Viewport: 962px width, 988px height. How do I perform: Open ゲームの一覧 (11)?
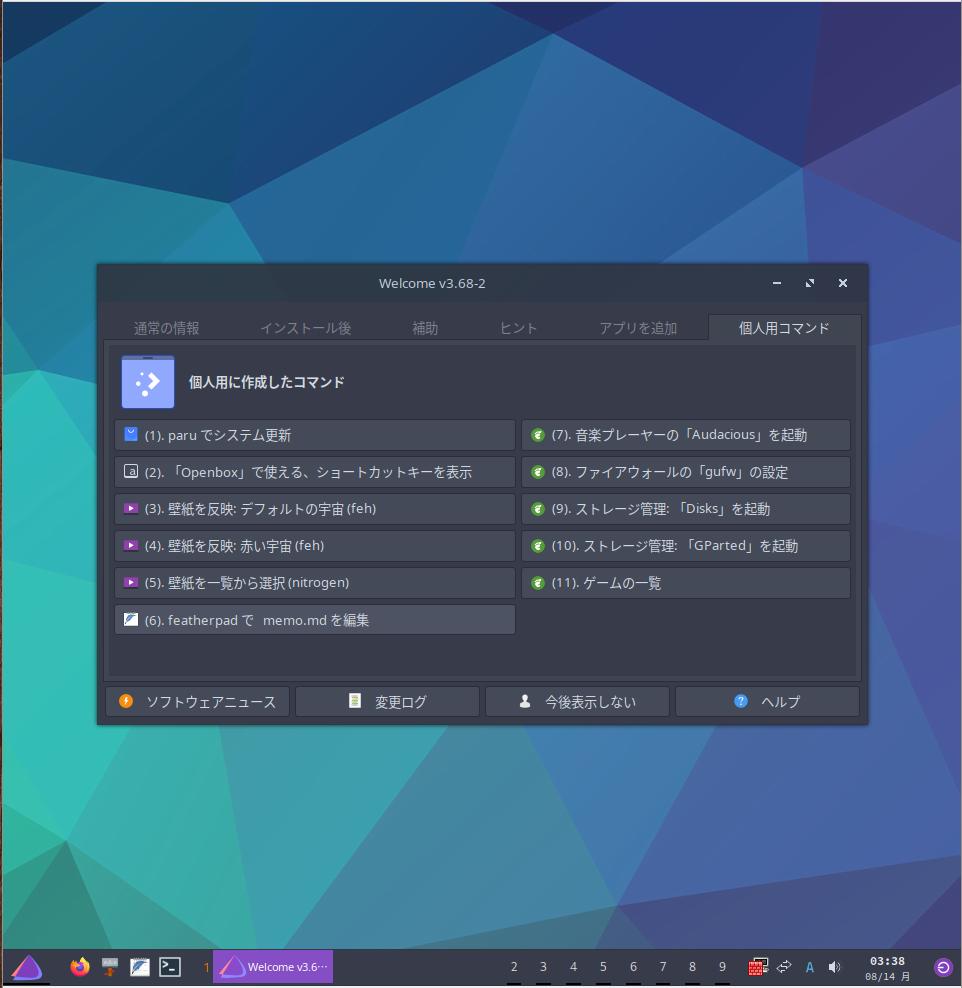(686, 583)
